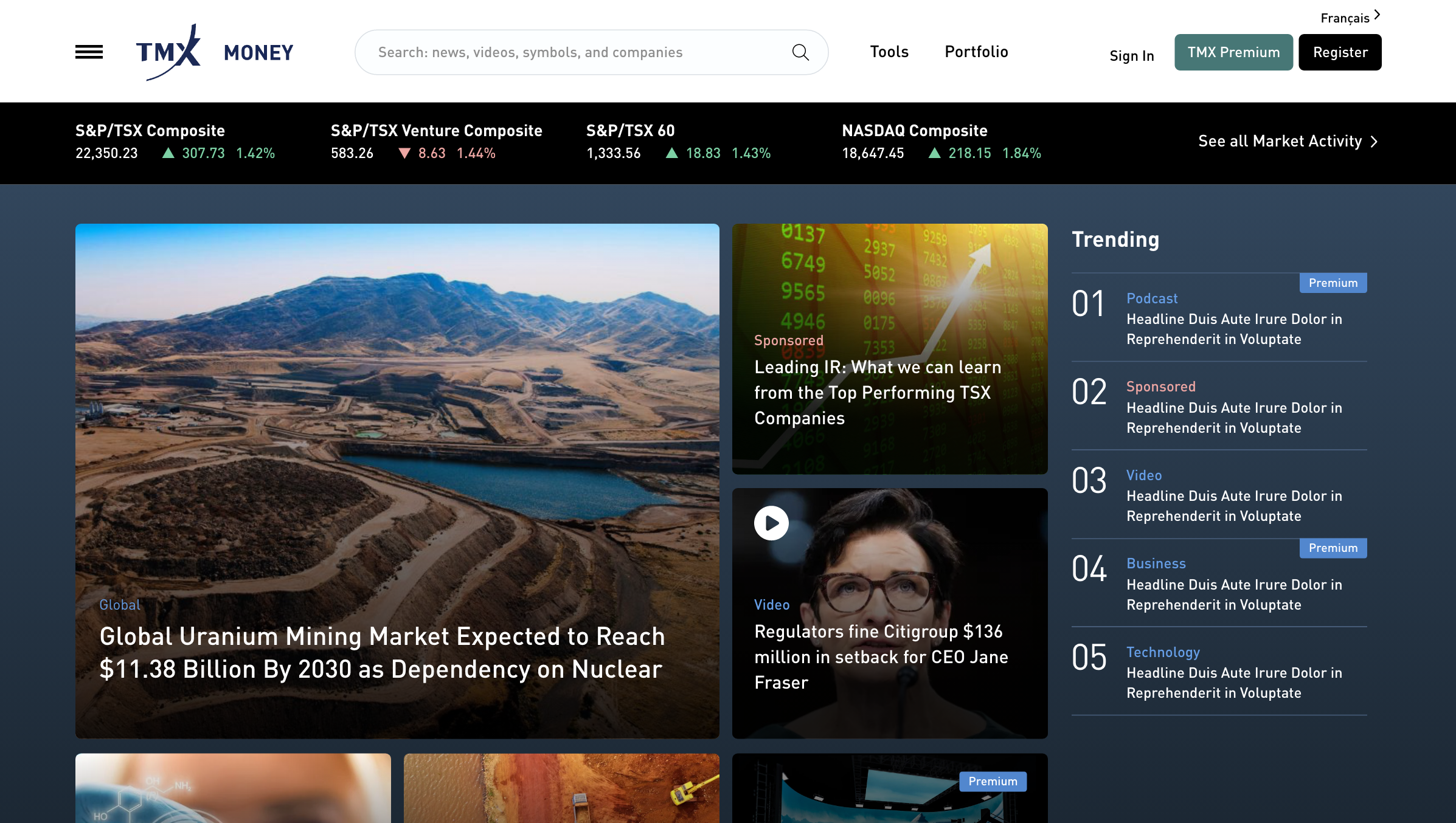This screenshot has width=1456, height=823.
Task: Click trending rank number 05
Action: click(x=1089, y=657)
